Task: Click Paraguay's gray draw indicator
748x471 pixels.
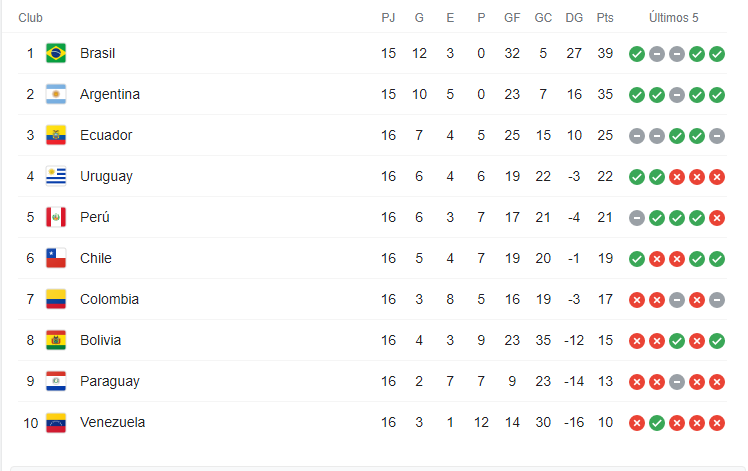Action: [677, 382]
